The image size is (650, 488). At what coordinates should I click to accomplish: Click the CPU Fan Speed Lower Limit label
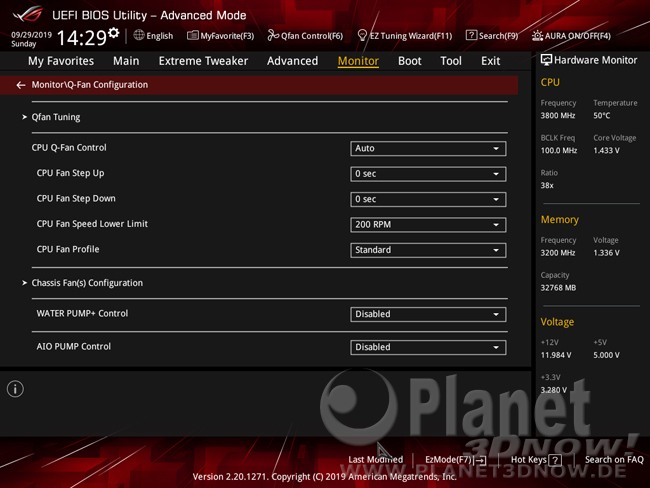[x=92, y=224]
